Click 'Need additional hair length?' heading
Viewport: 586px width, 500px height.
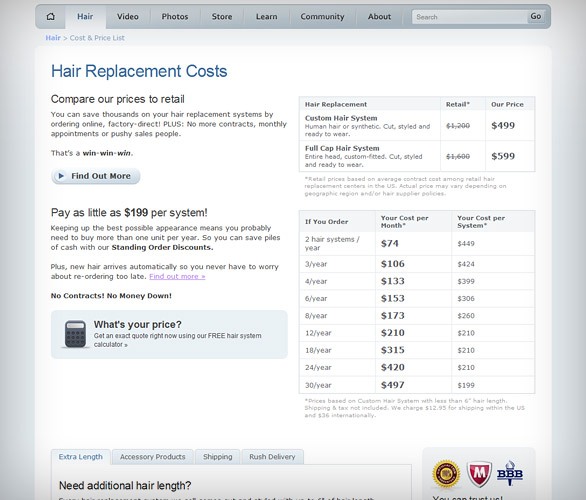pos(125,485)
